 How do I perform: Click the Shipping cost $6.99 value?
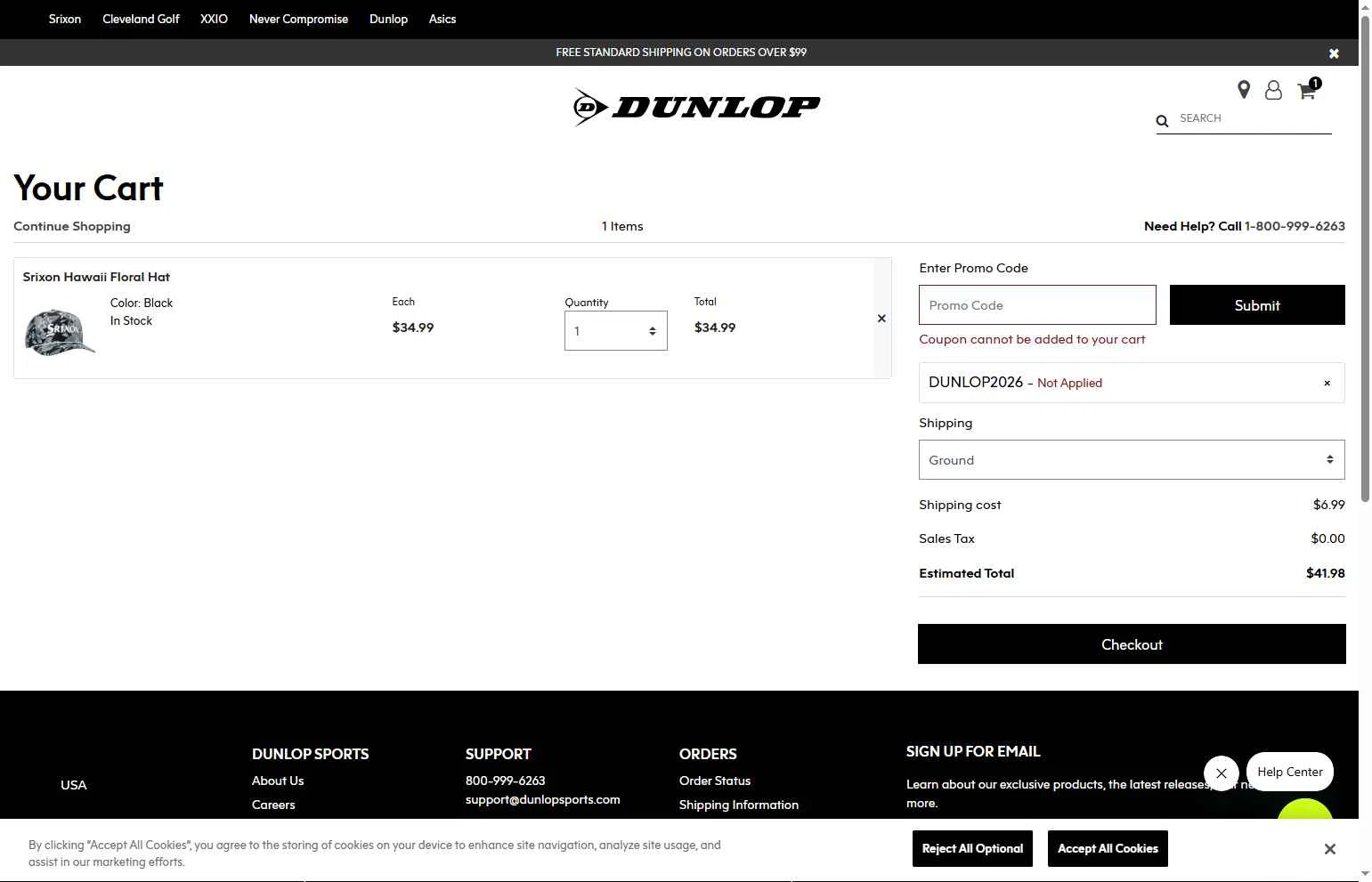[1329, 505]
